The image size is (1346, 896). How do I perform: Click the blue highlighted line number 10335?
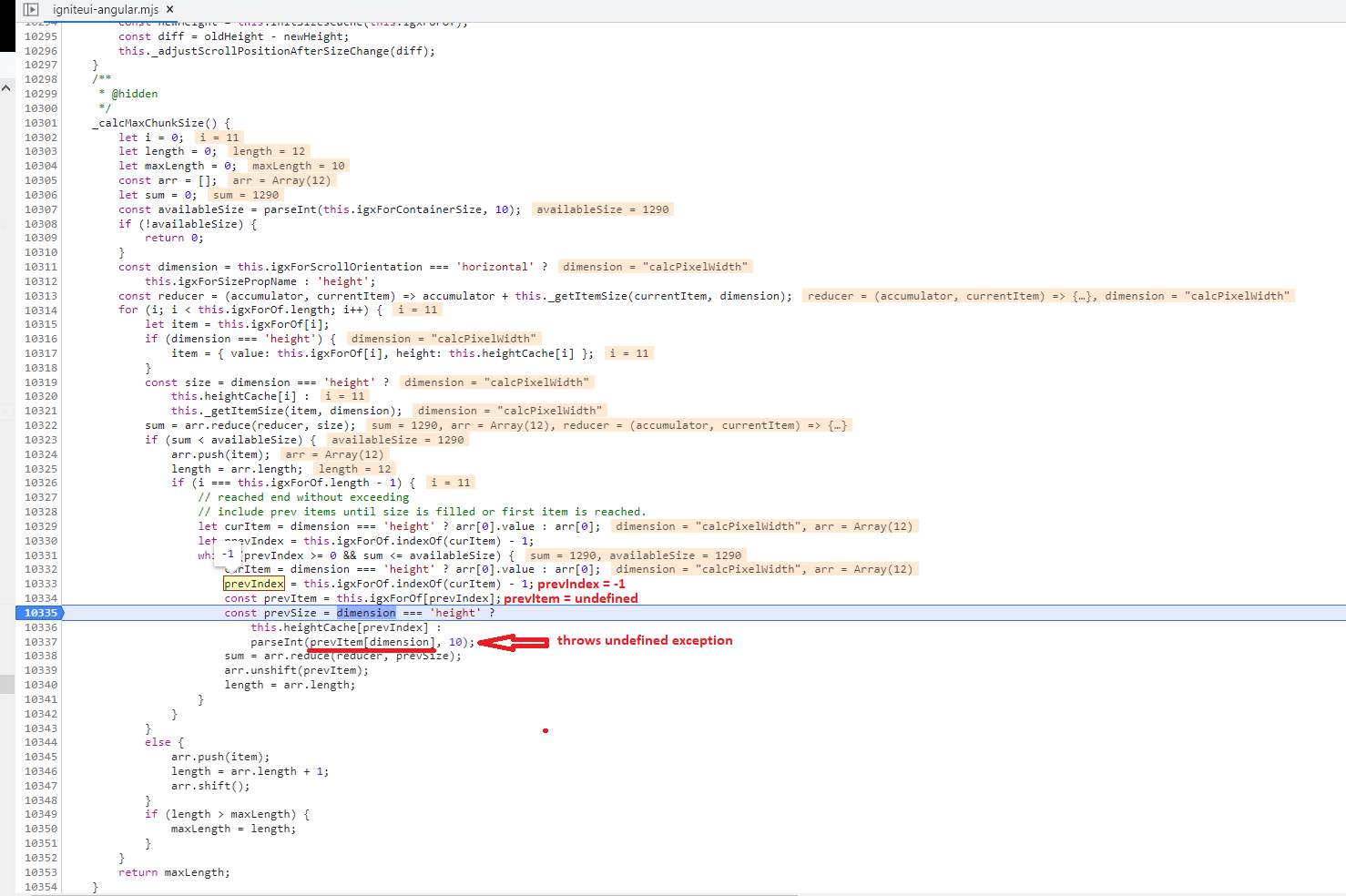tap(40, 613)
